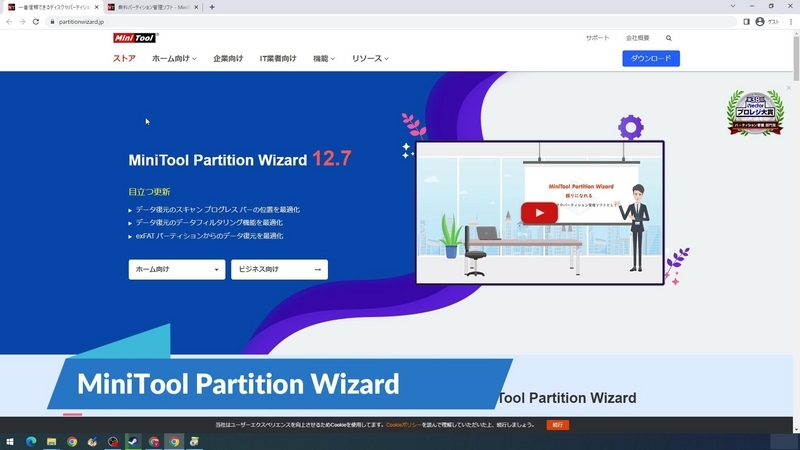800x450 pixels.
Task: Select the first browser tab
Action: click(x=52, y=7)
